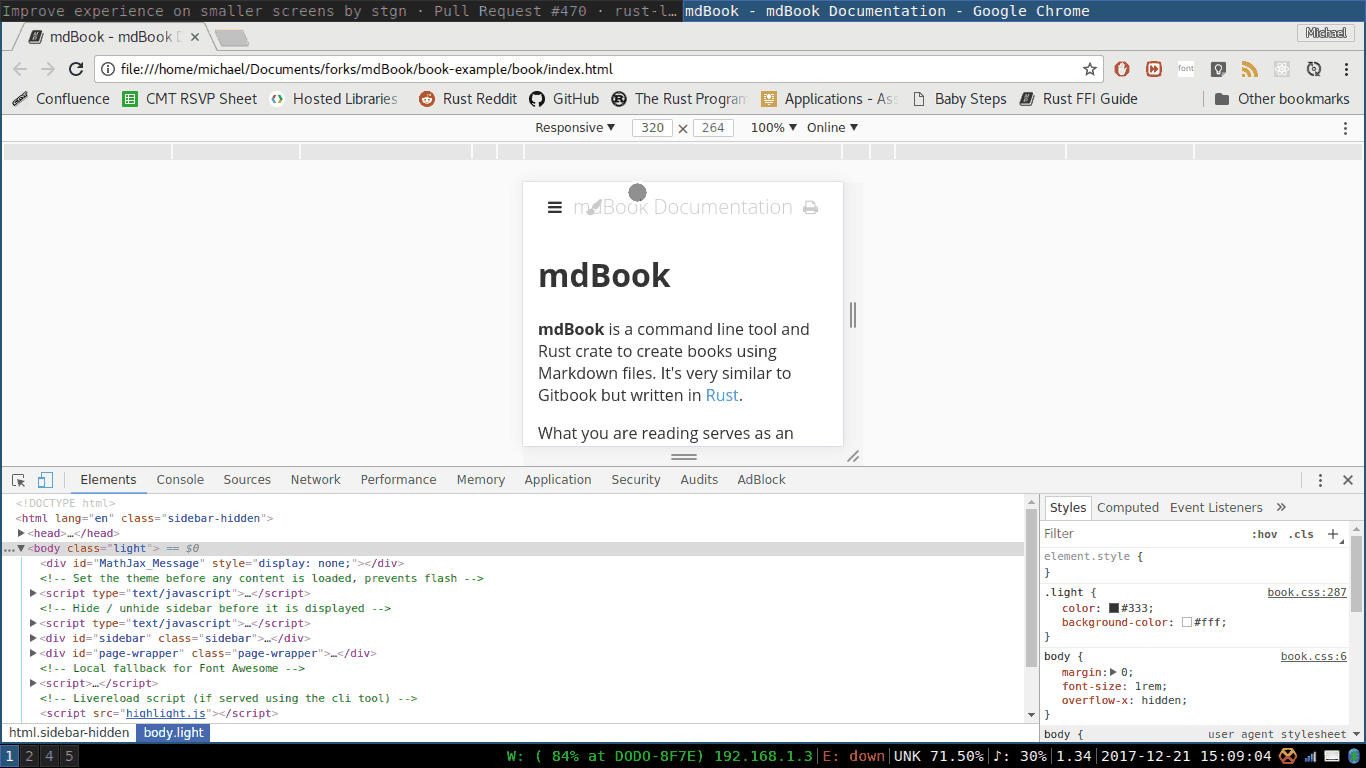Open book.css:287 source link
Viewport: 1366px width, 768px height.
1307,592
